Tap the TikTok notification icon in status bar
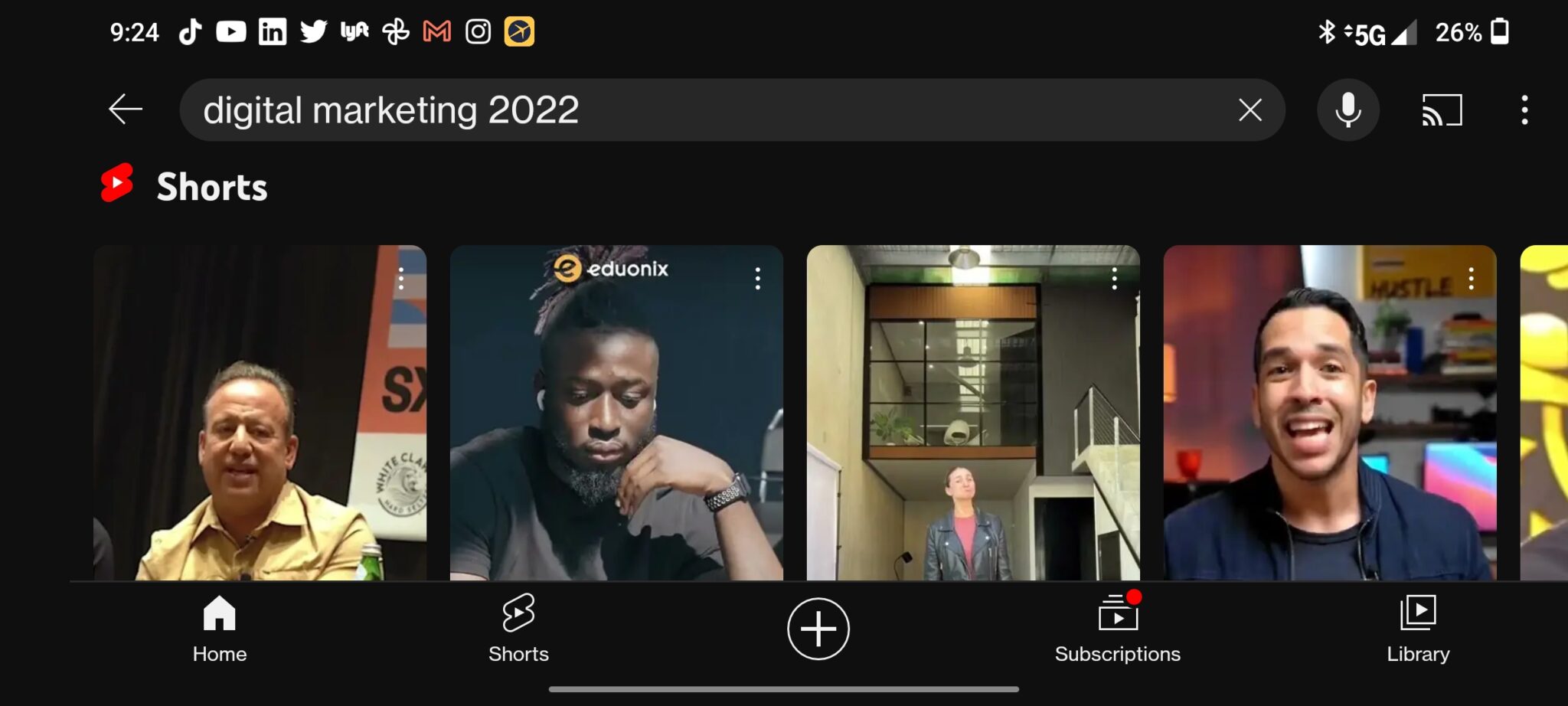Image resolution: width=1568 pixels, height=706 pixels. tap(190, 32)
